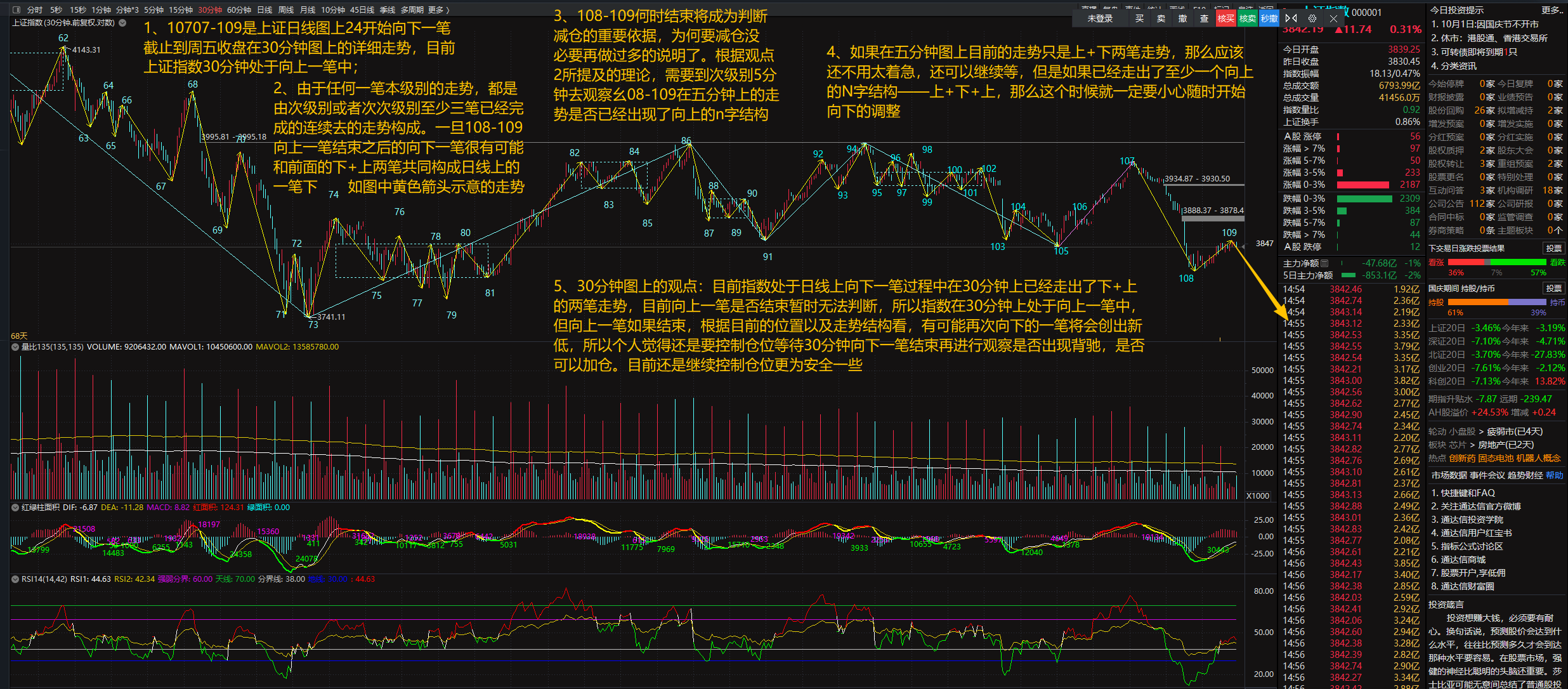Open 更多.. in 今日投资提示 panel
1568x689 pixels.
coord(1552,10)
